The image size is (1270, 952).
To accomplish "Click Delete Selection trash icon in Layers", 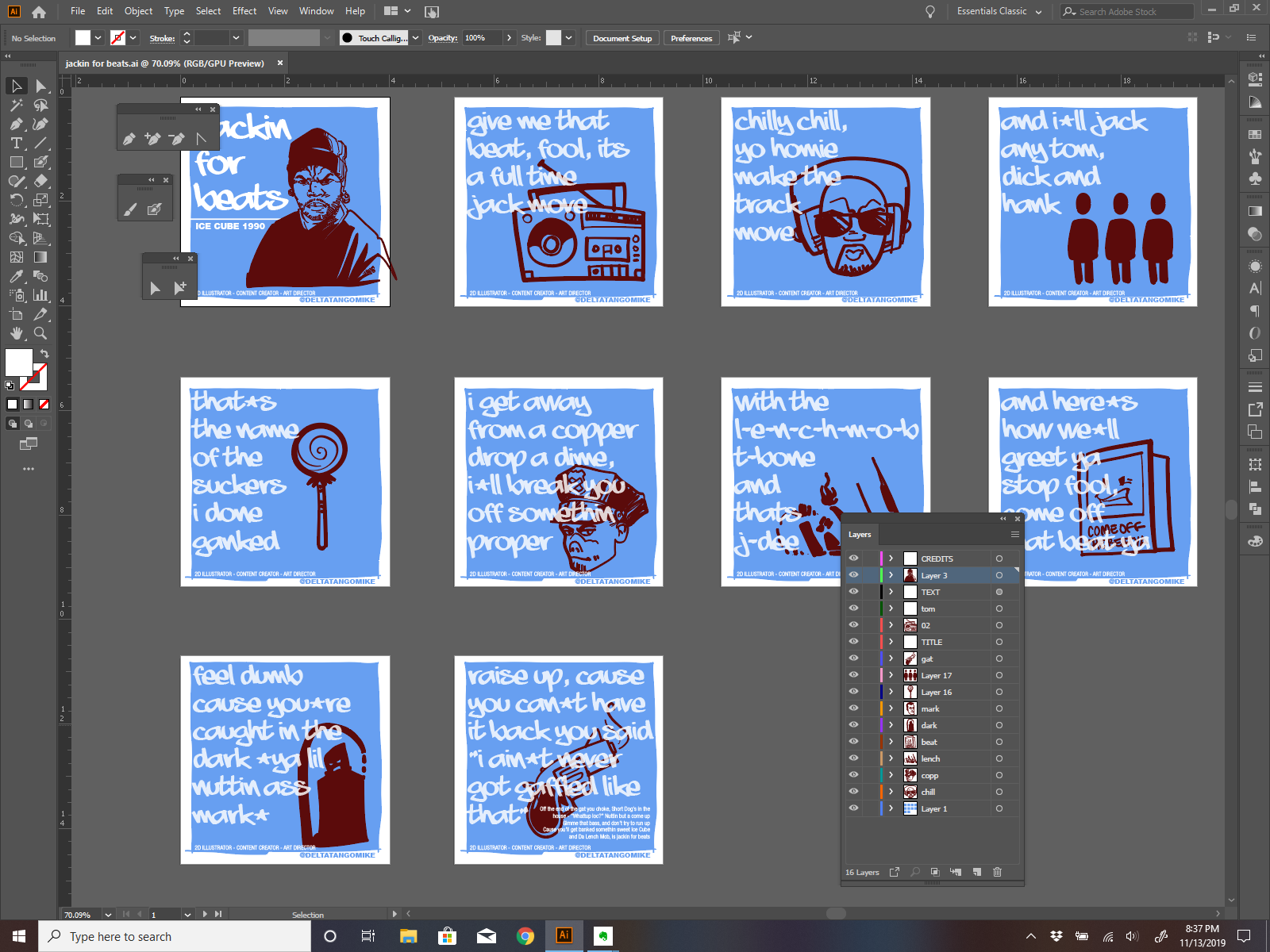I will (x=997, y=872).
